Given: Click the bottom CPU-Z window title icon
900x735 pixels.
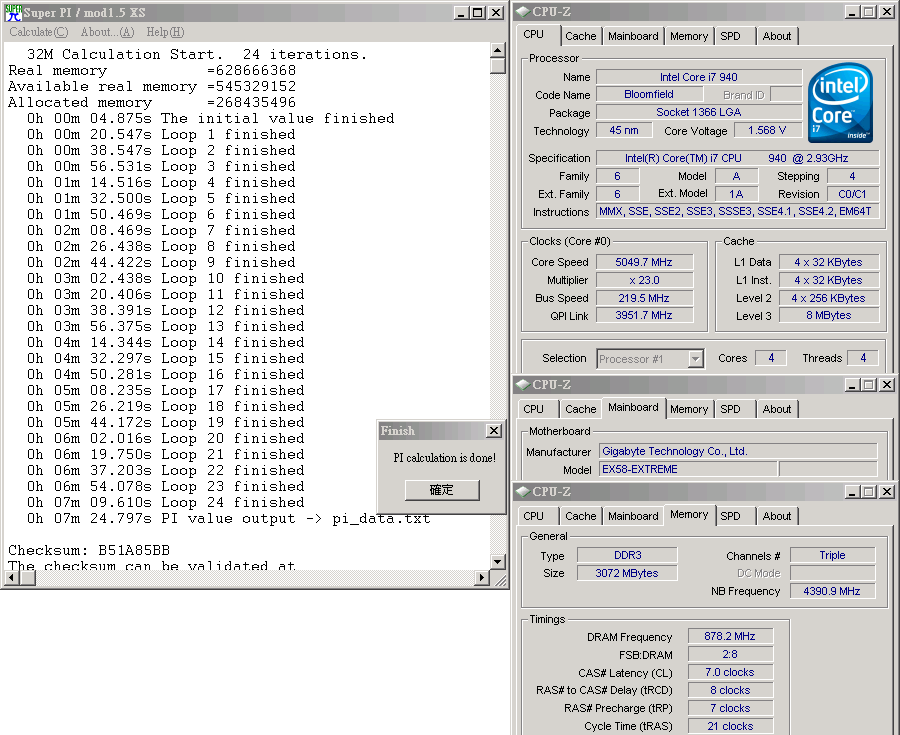Looking at the screenshot, I should pos(523,492).
